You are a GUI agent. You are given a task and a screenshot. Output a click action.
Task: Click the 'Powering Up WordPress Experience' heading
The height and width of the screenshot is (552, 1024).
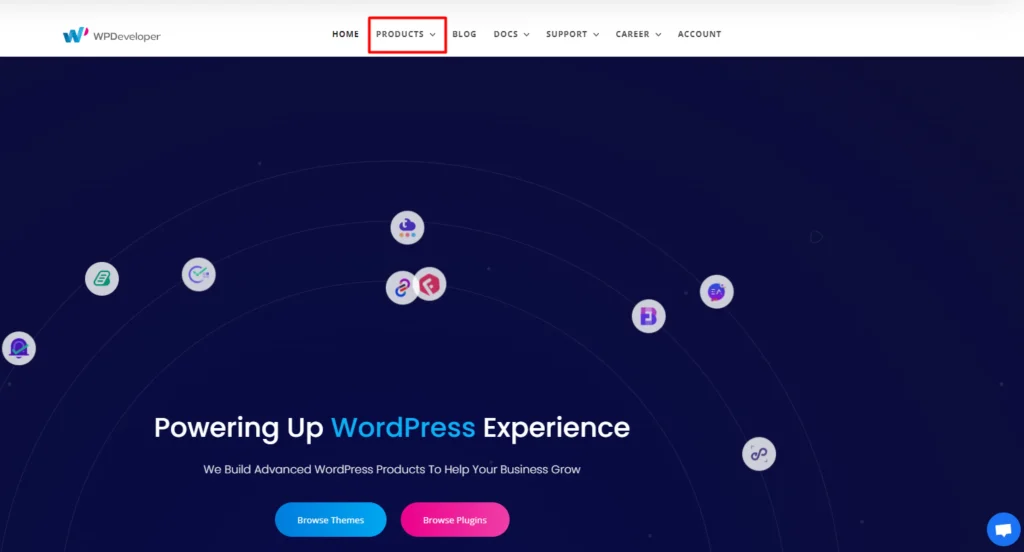392,428
